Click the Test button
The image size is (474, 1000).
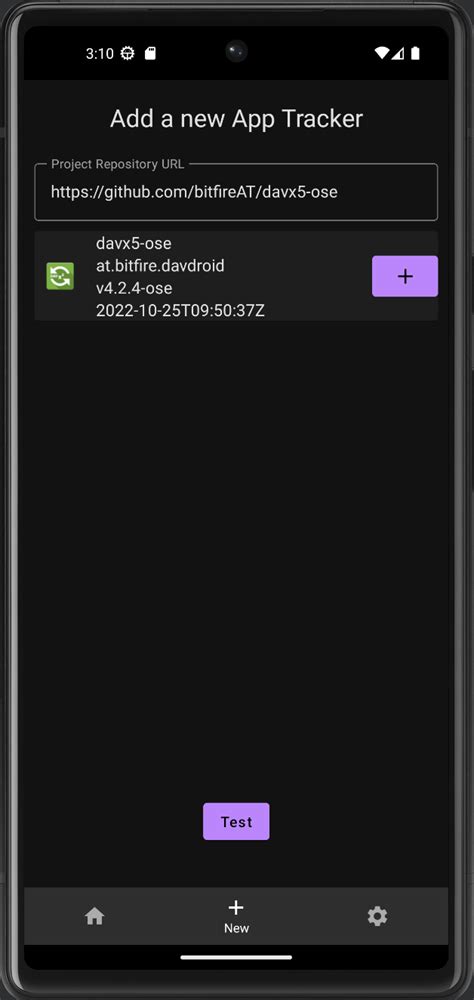click(236, 821)
